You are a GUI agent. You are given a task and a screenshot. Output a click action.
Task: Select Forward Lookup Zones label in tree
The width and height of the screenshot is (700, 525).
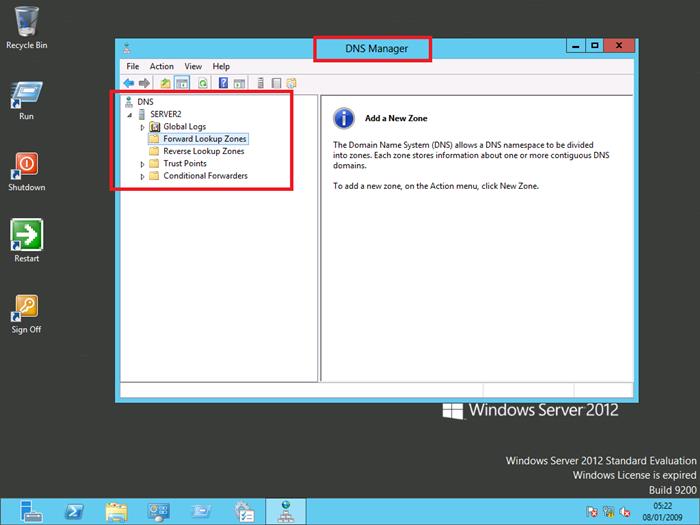(x=205, y=139)
